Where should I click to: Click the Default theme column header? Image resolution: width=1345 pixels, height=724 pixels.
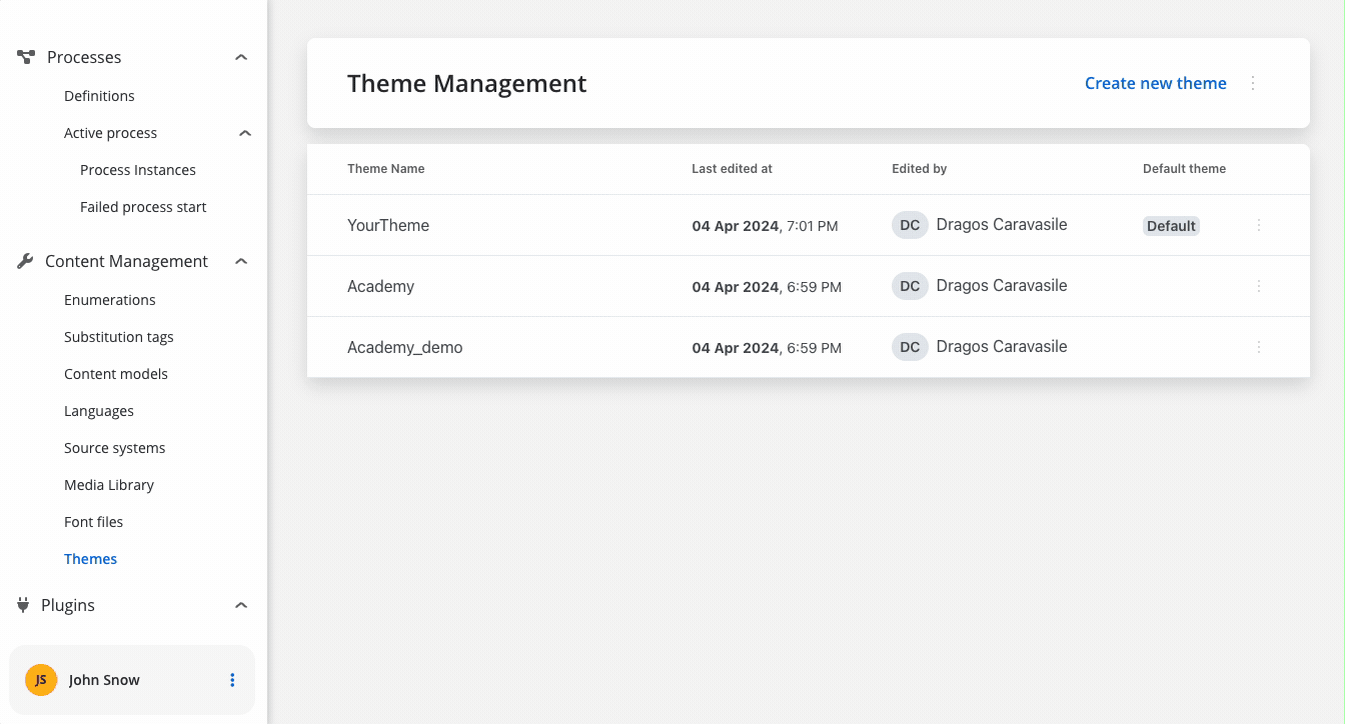(x=1184, y=169)
